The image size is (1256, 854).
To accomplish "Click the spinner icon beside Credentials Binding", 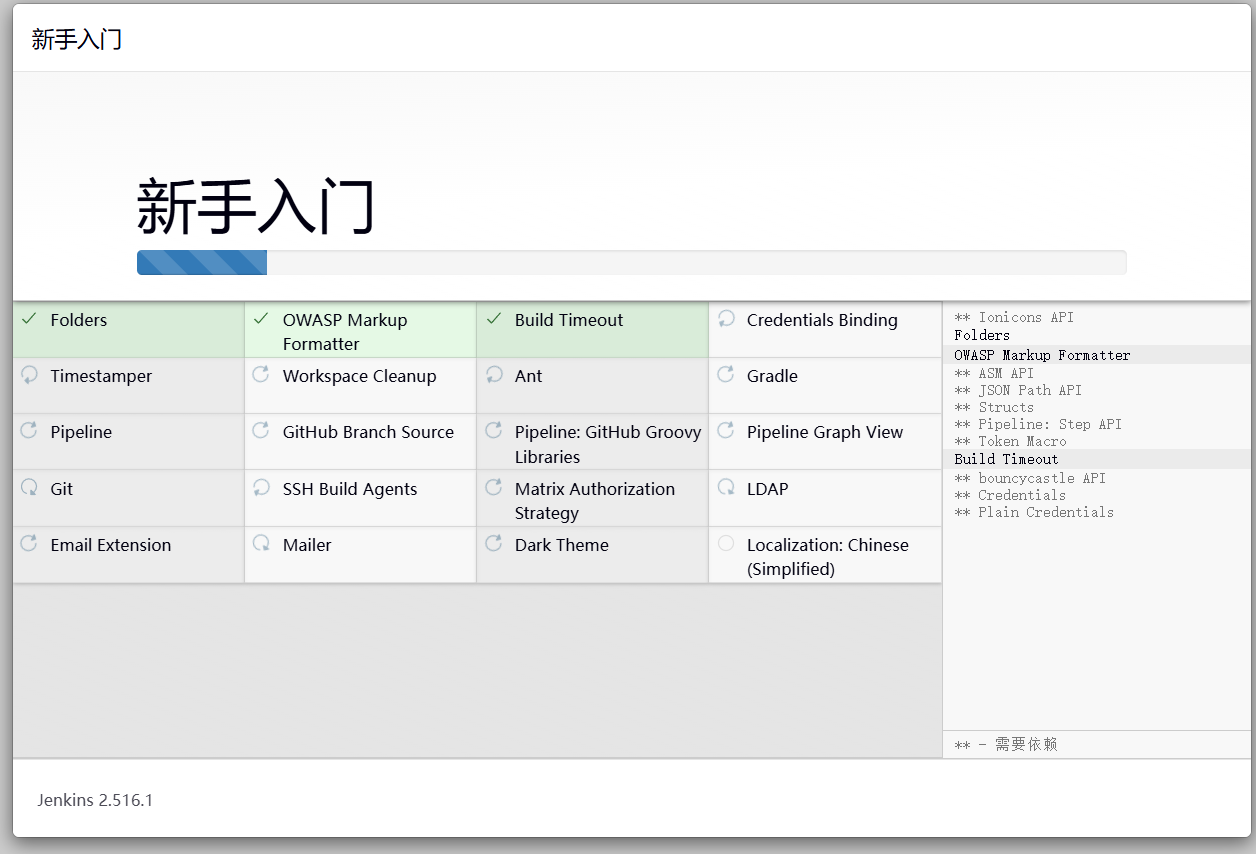I will point(726,319).
